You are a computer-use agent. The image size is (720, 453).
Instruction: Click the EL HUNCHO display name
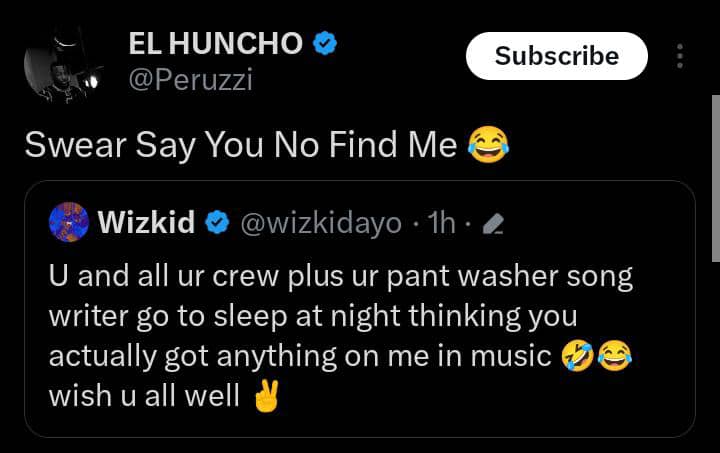click(x=215, y=44)
